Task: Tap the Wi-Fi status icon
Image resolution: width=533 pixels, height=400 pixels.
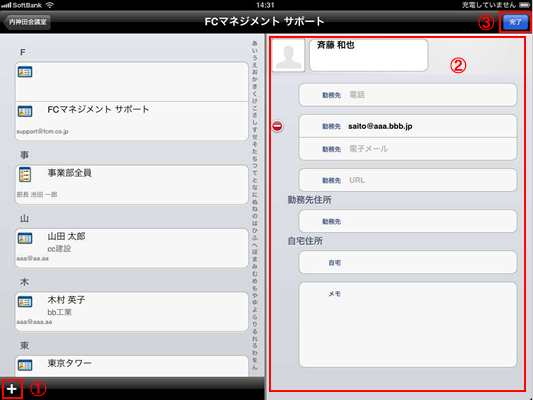Action: 50,5
